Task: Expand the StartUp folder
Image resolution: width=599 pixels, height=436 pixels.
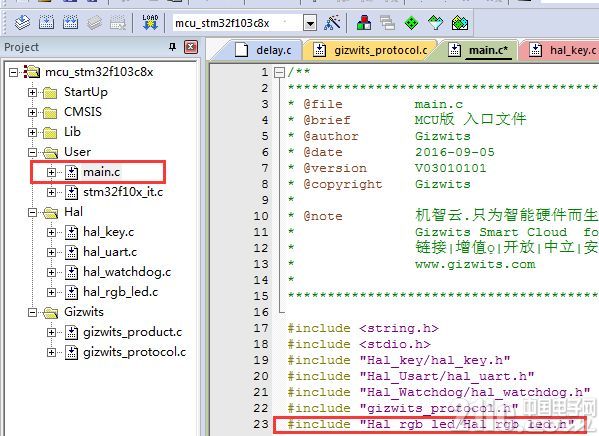Action: pyautogui.click(x=32, y=92)
